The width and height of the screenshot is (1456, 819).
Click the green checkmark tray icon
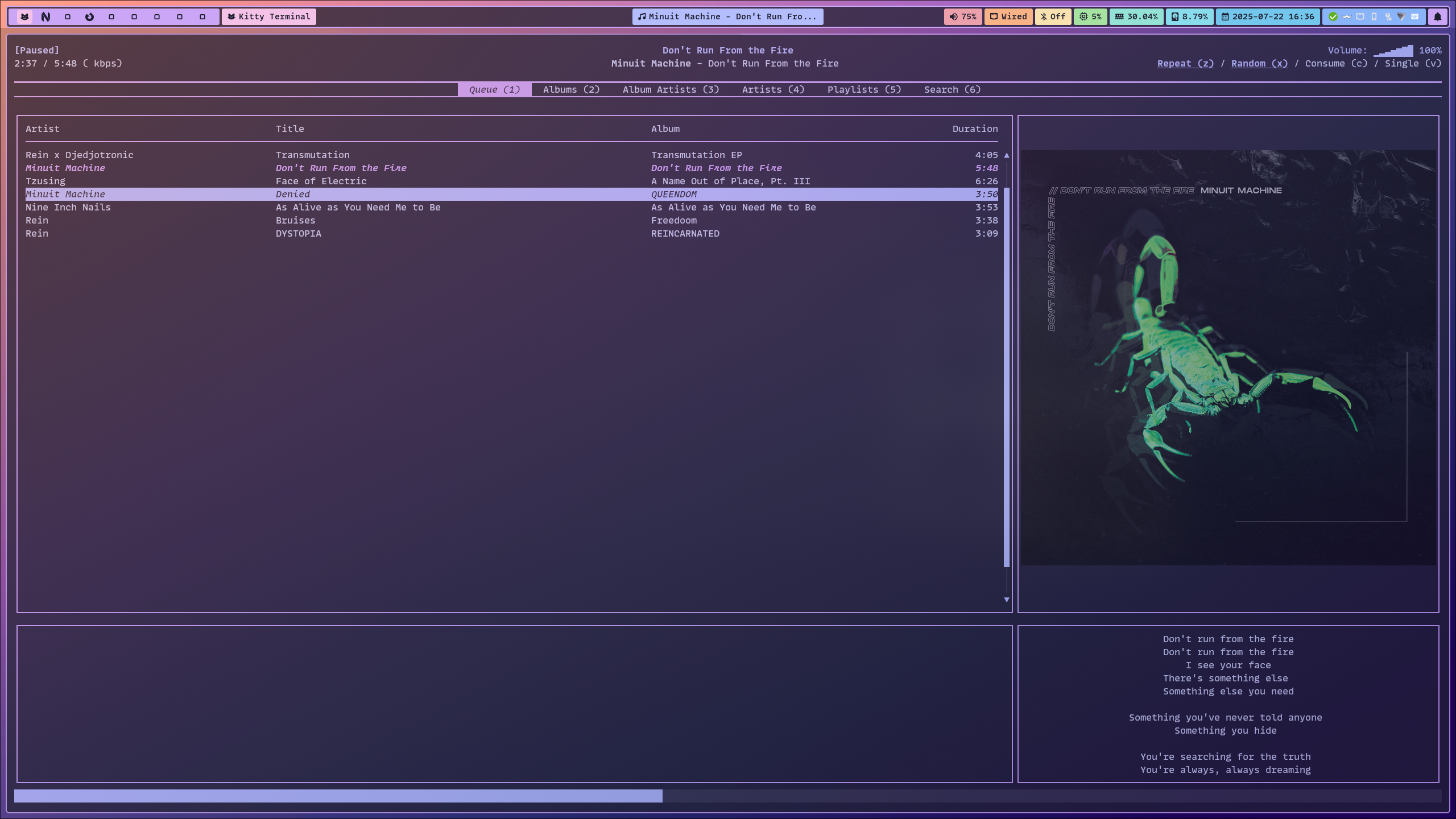(1333, 16)
